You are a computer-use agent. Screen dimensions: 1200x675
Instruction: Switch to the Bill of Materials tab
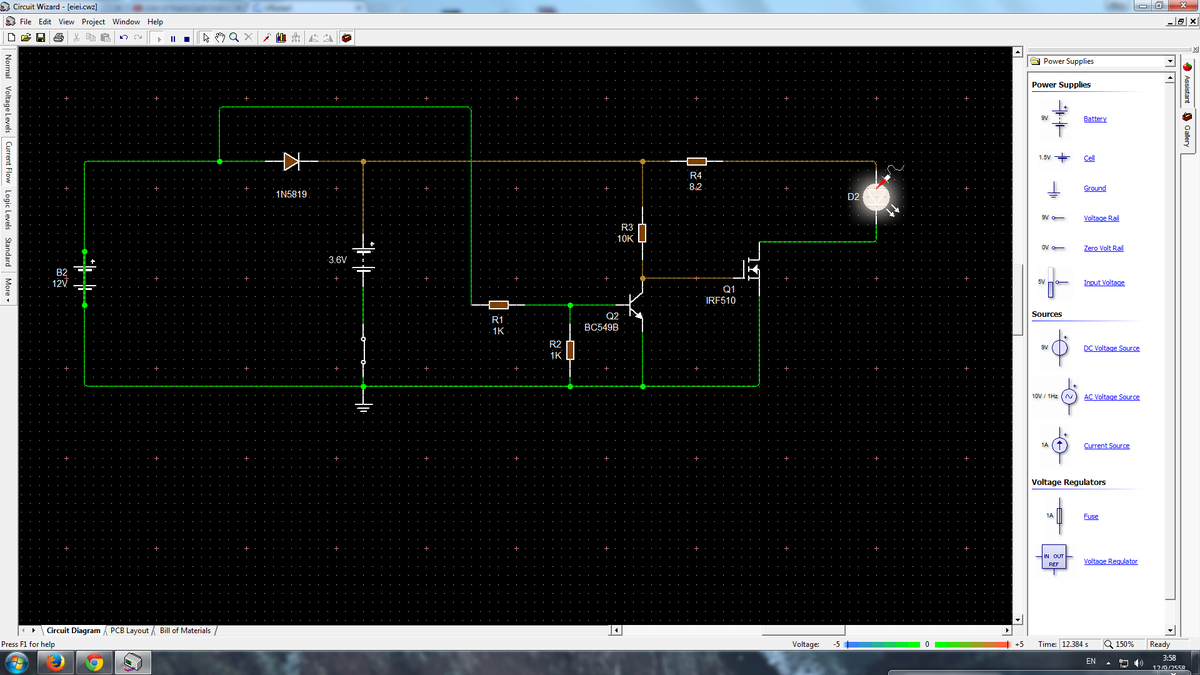pos(185,630)
